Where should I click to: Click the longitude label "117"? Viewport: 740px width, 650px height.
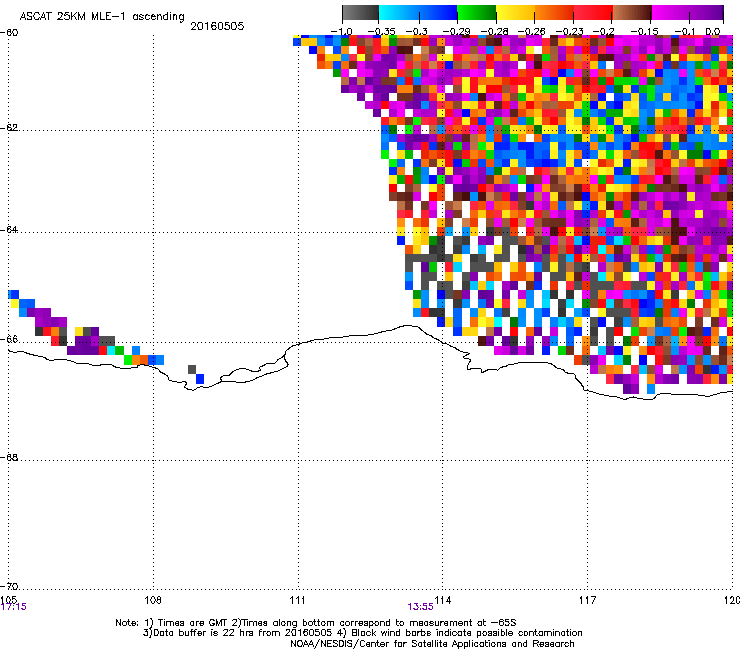tap(588, 600)
